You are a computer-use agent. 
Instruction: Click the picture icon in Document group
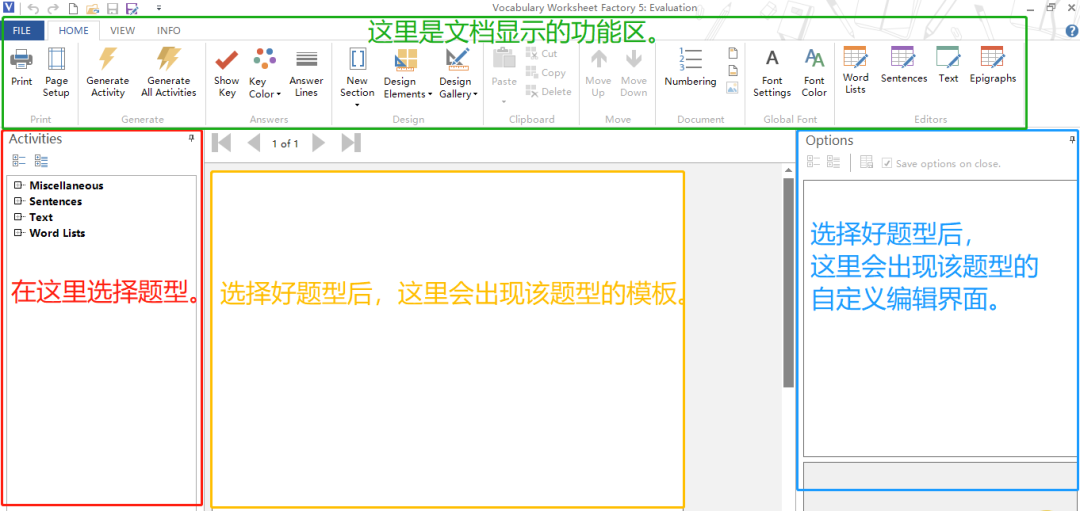[x=733, y=87]
